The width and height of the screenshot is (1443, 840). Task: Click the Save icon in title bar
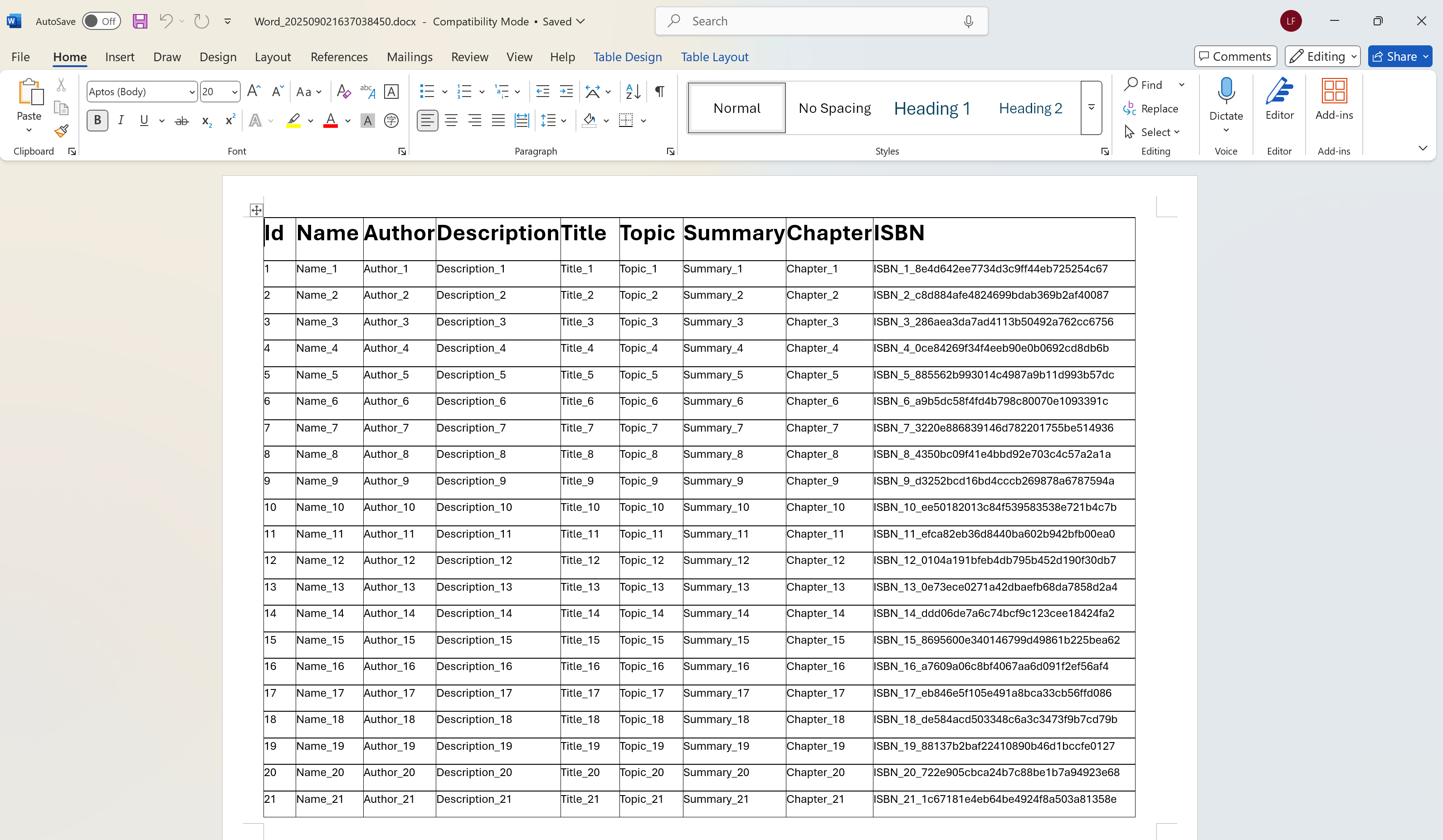pos(140,21)
